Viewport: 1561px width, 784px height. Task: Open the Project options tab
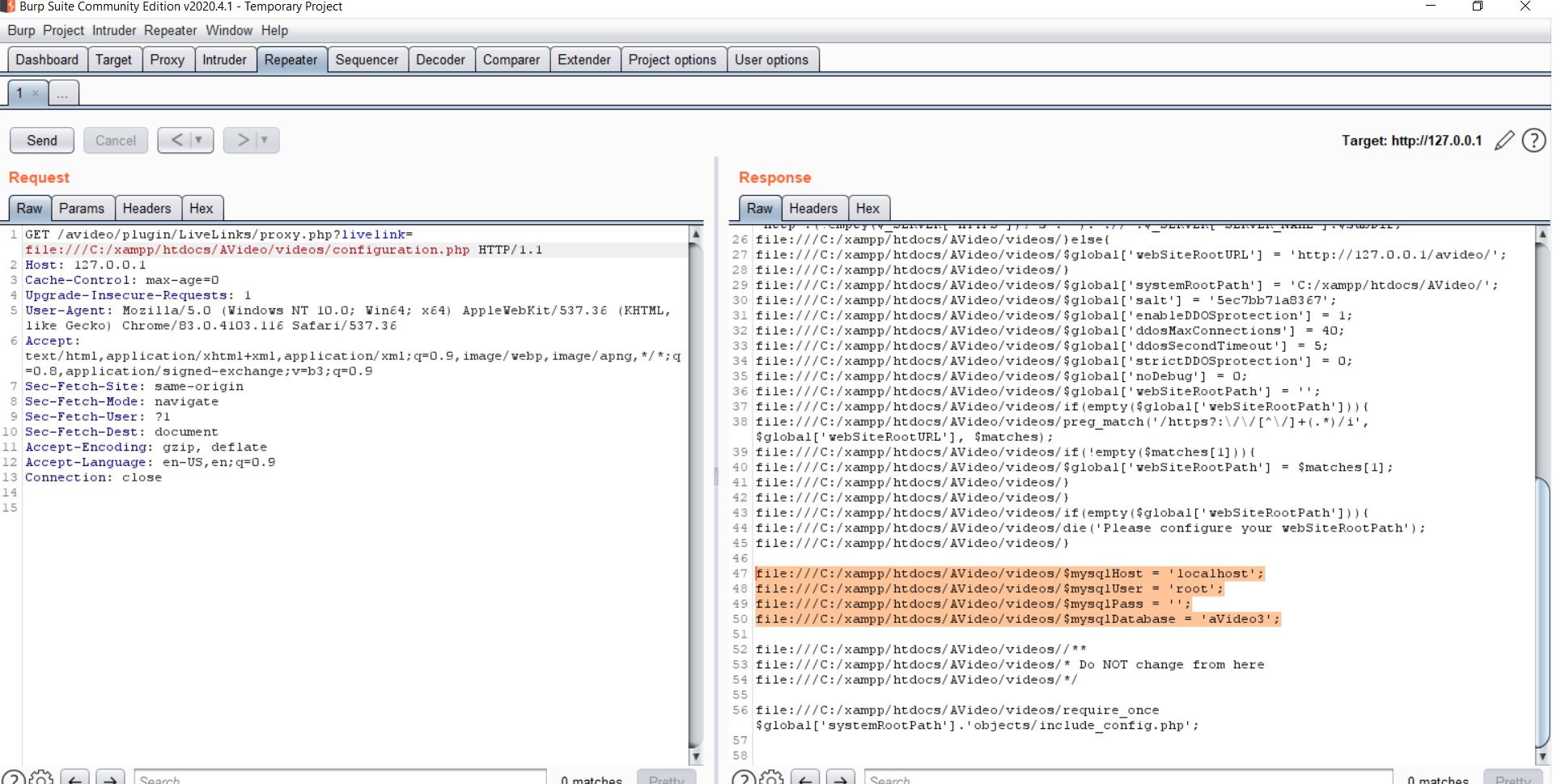click(672, 60)
